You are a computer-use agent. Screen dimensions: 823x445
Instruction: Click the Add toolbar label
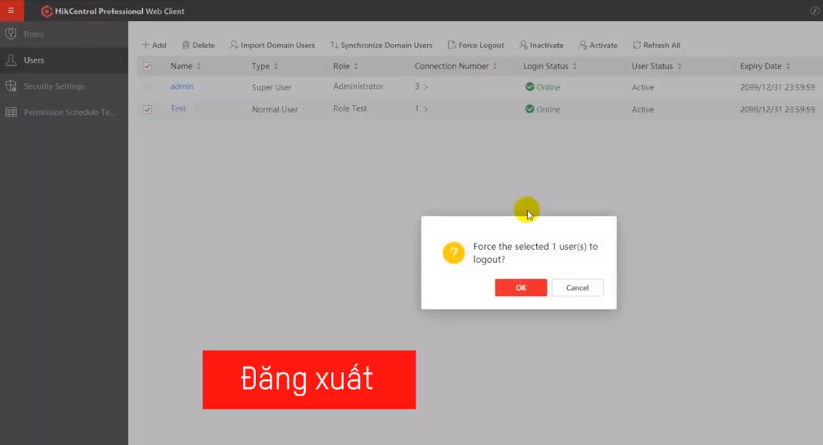[x=159, y=45]
